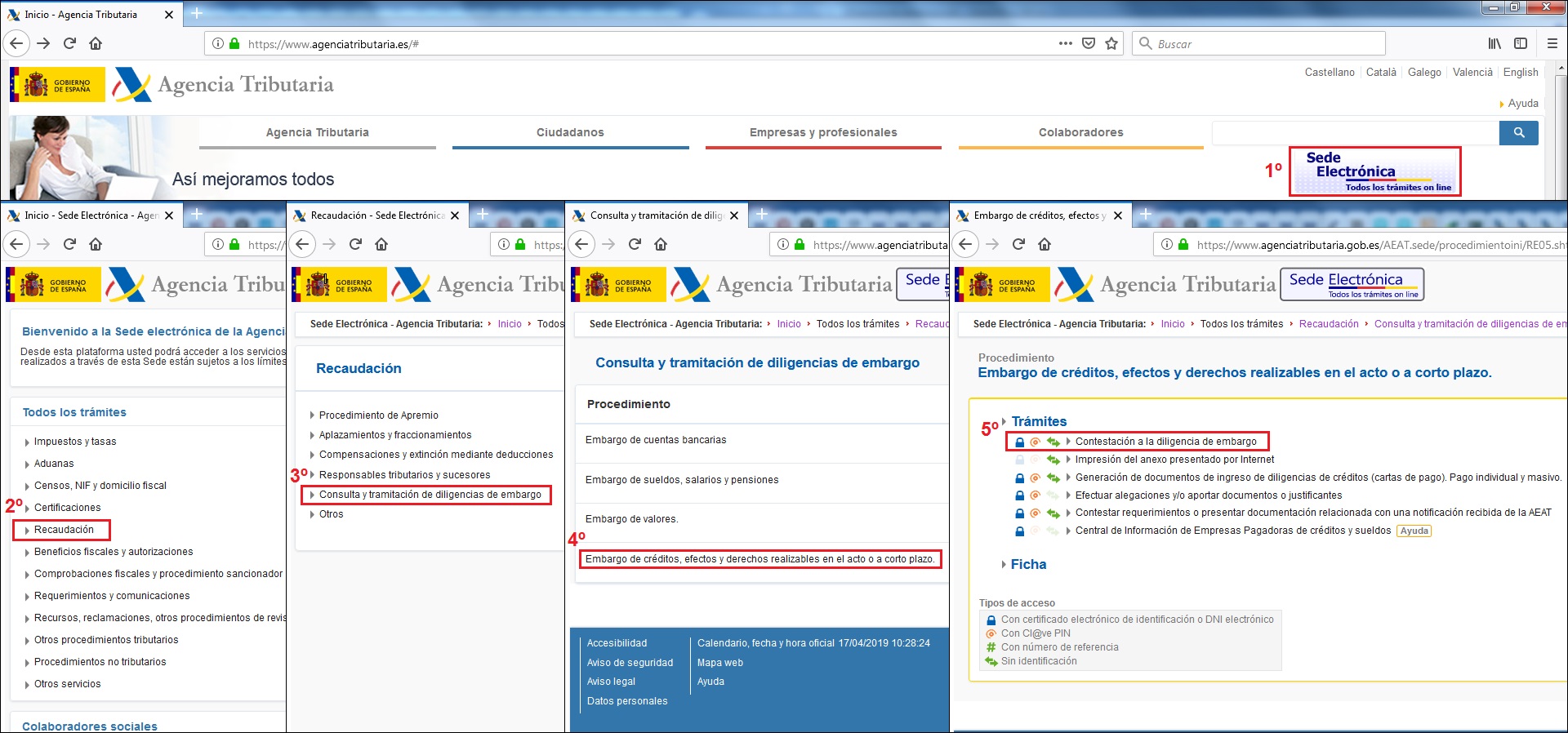The height and width of the screenshot is (733, 1568).
Task: Expand Requerimientos y comunicaciones
Action: [112, 596]
